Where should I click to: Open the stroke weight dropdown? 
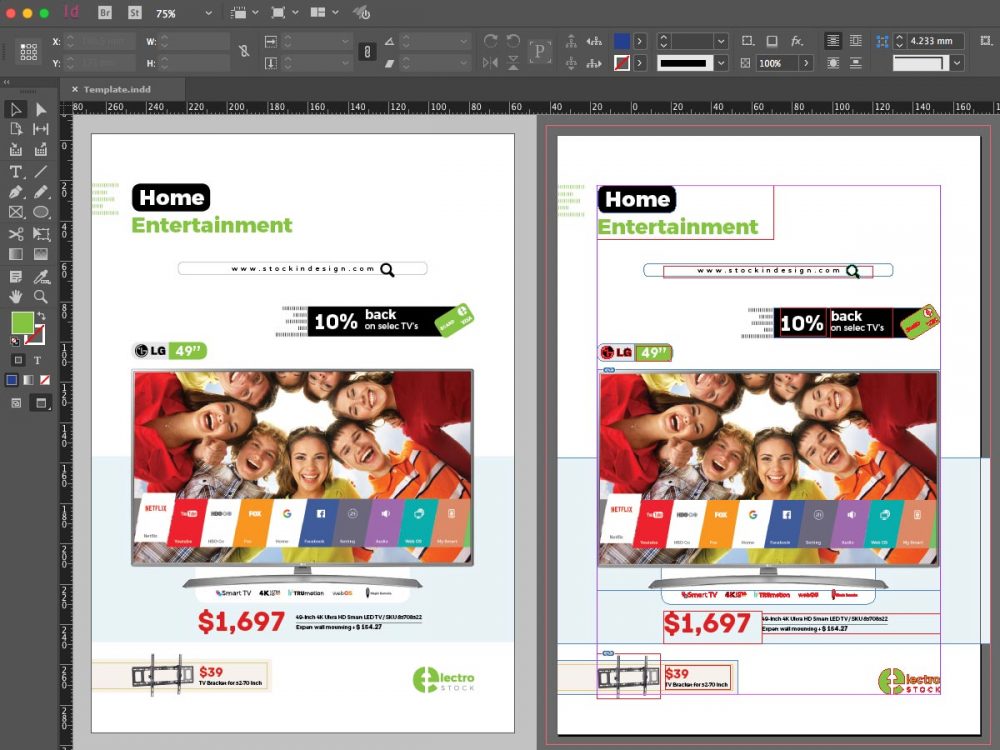(x=721, y=41)
